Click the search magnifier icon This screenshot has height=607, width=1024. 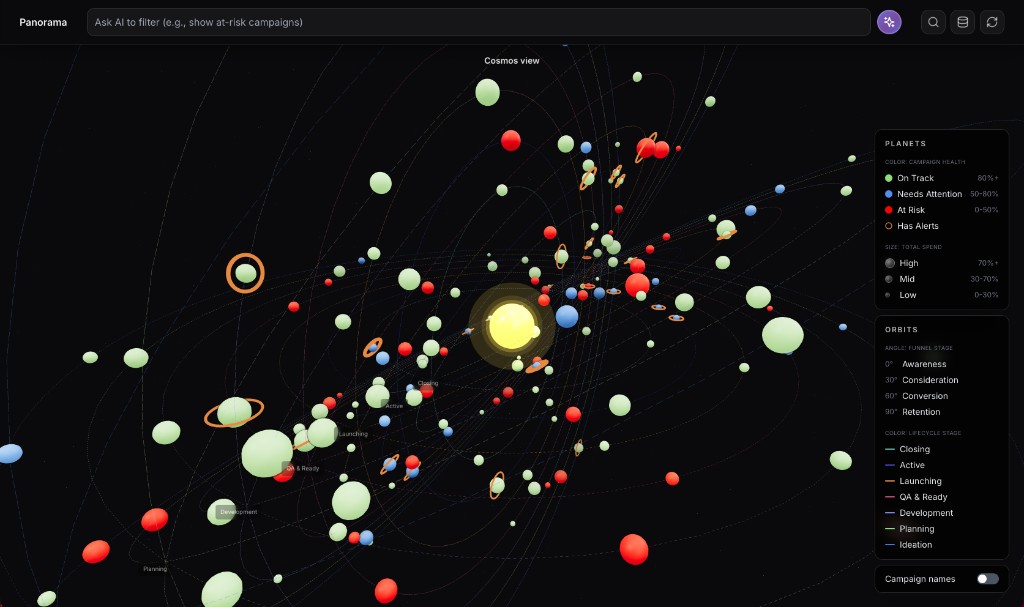click(x=932, y=21)
